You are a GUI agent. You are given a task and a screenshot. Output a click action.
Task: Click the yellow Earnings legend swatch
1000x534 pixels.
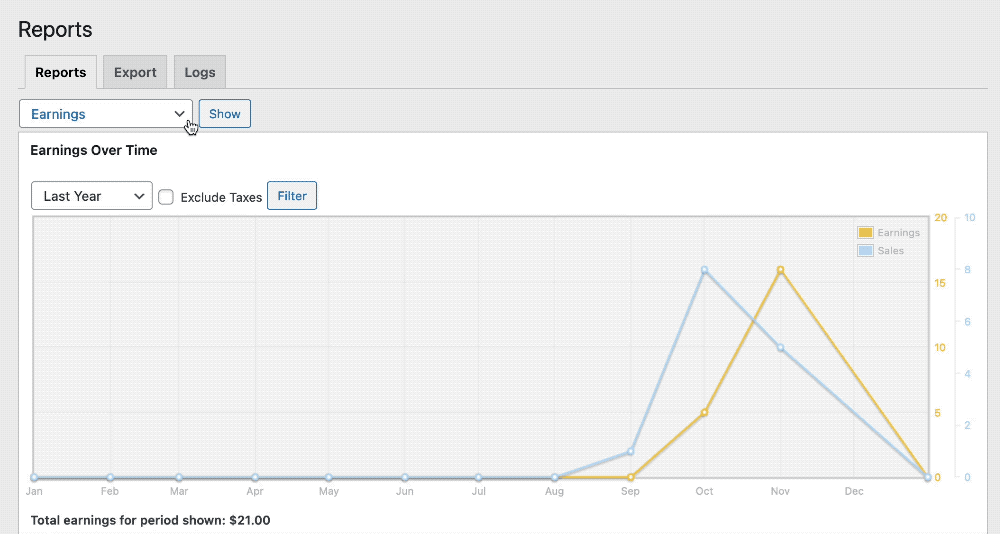coord(865,233)
